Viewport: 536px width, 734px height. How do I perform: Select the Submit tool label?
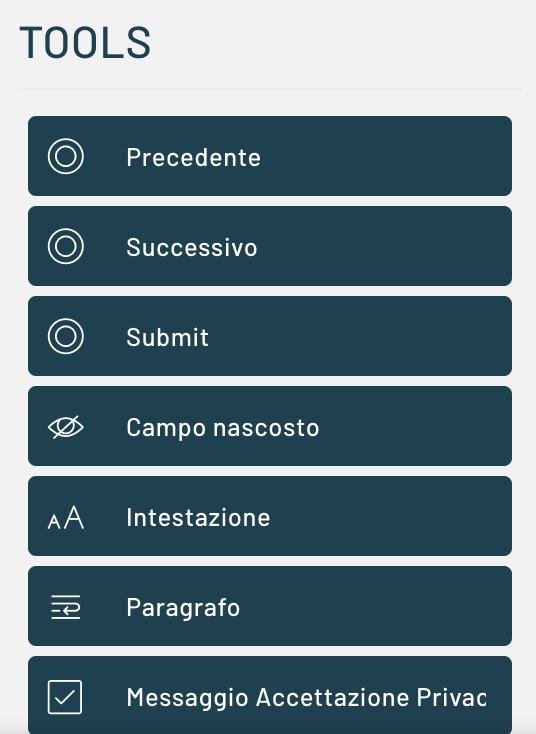[167, 337]
